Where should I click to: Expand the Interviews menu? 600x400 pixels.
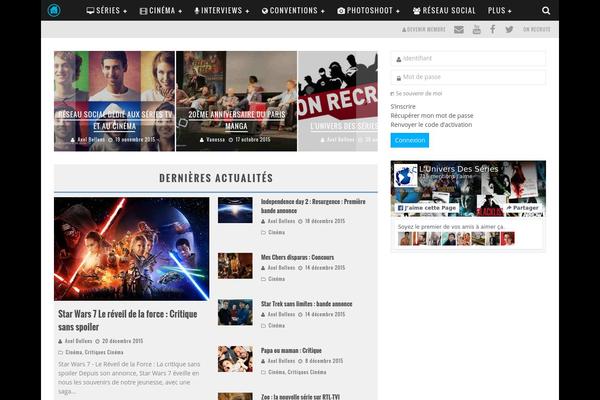pyautogui.click(x=222, y=11)
